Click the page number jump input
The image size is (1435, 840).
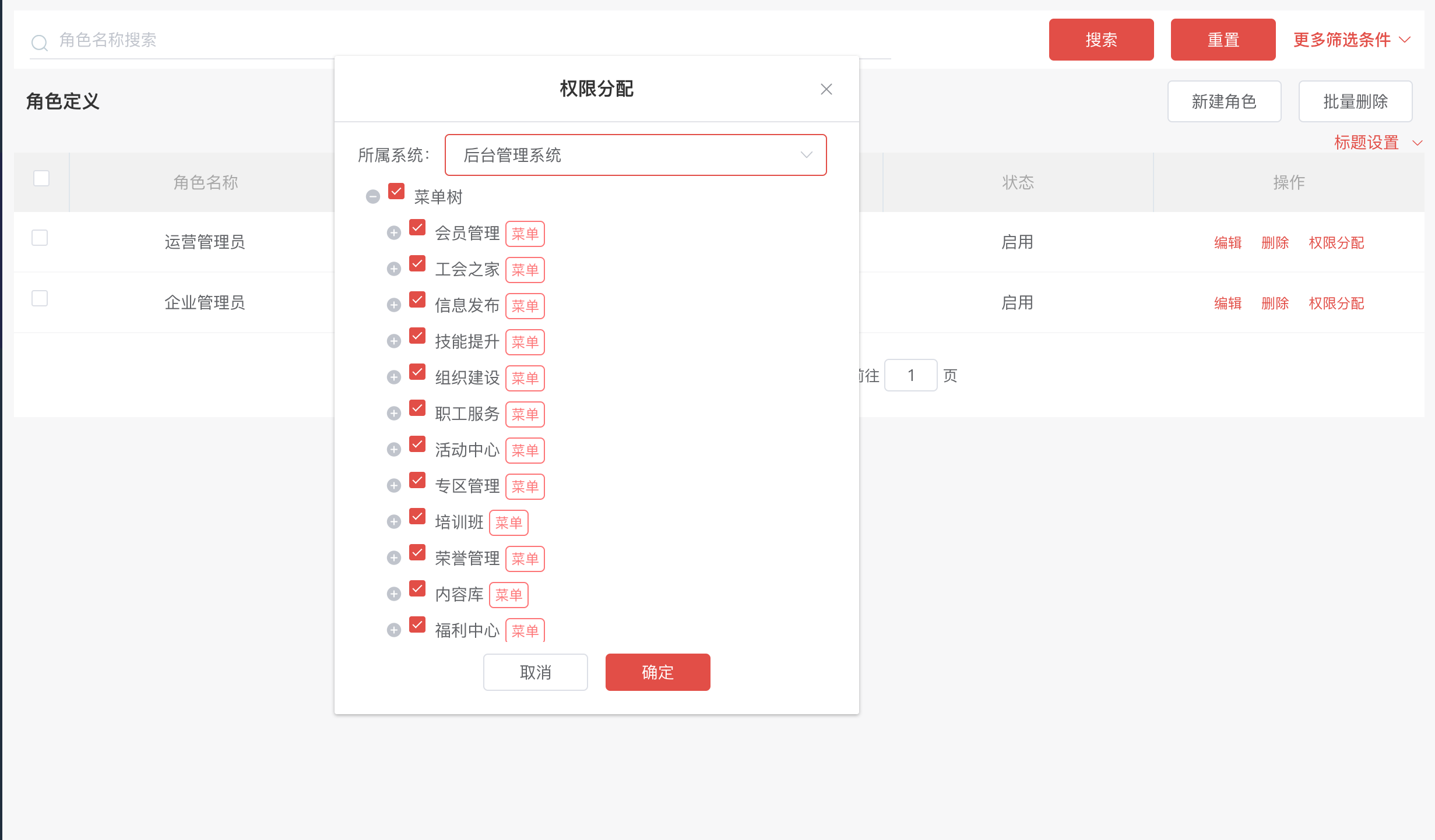click(910, 375)
